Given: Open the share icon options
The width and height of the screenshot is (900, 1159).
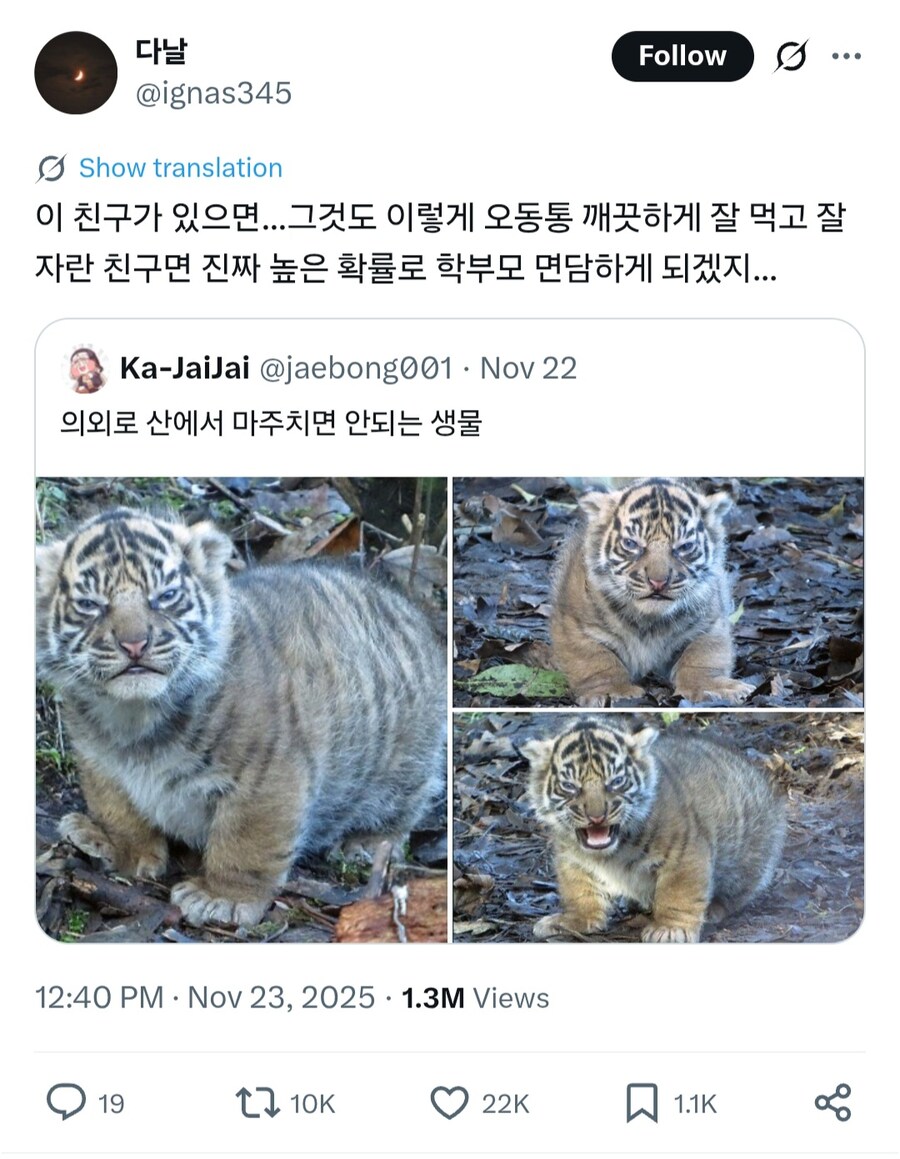Looking at the screenshot, I should coord(832,1102).
